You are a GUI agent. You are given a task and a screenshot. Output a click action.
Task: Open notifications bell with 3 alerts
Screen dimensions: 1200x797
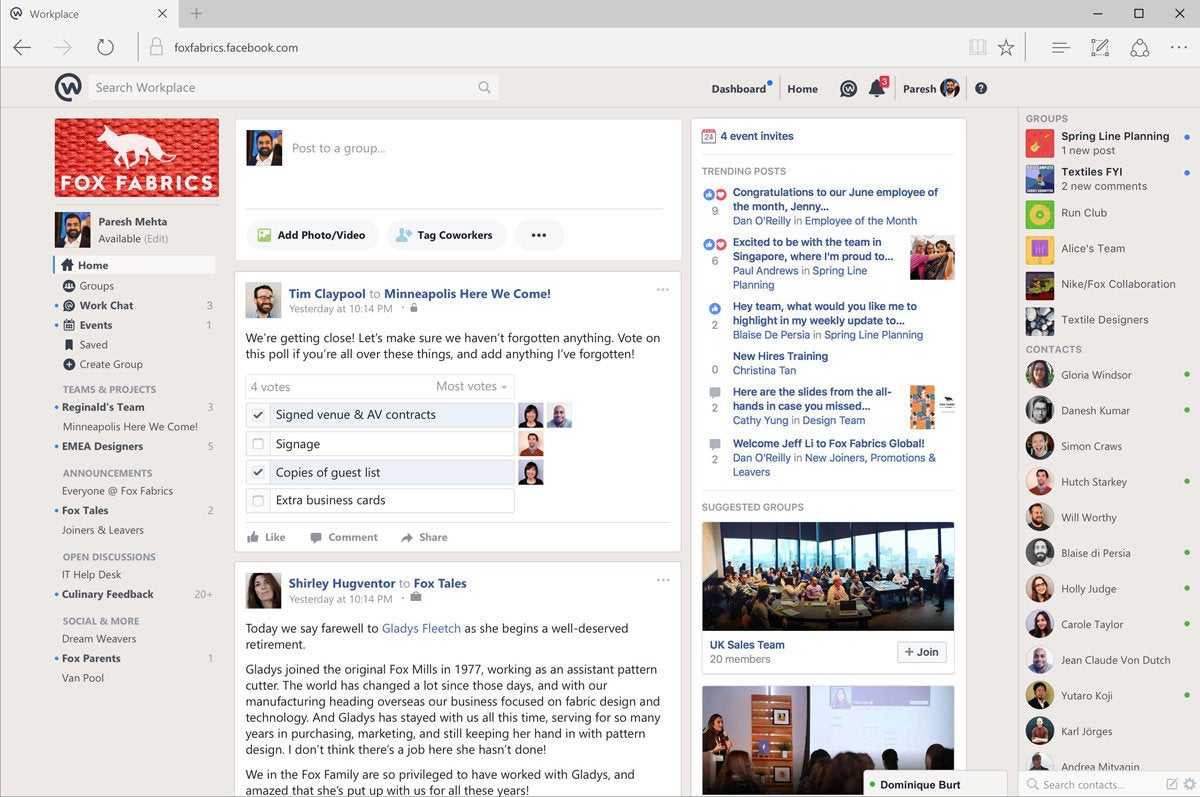pos(877,88)
